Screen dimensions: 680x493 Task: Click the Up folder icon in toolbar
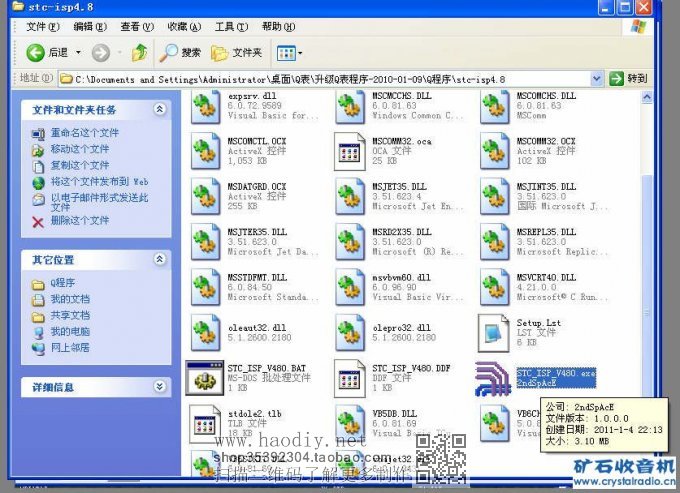(x=140, y=52)
